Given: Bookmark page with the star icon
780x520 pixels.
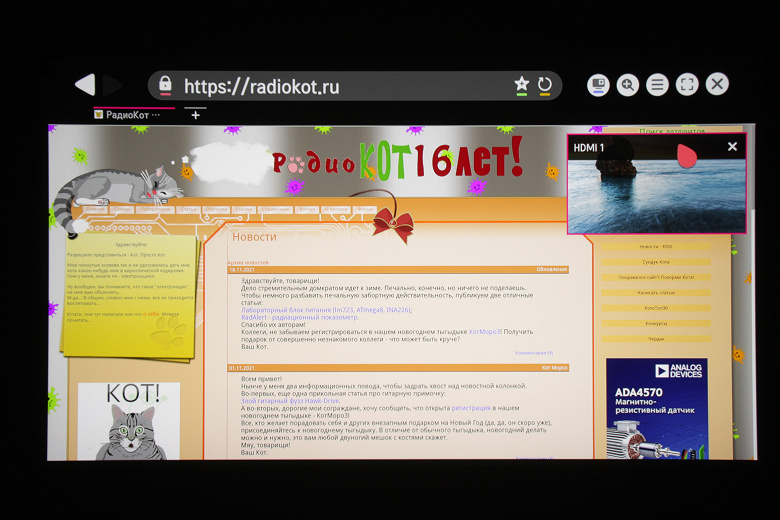Looking at the screenshot, I should [521, 85].
